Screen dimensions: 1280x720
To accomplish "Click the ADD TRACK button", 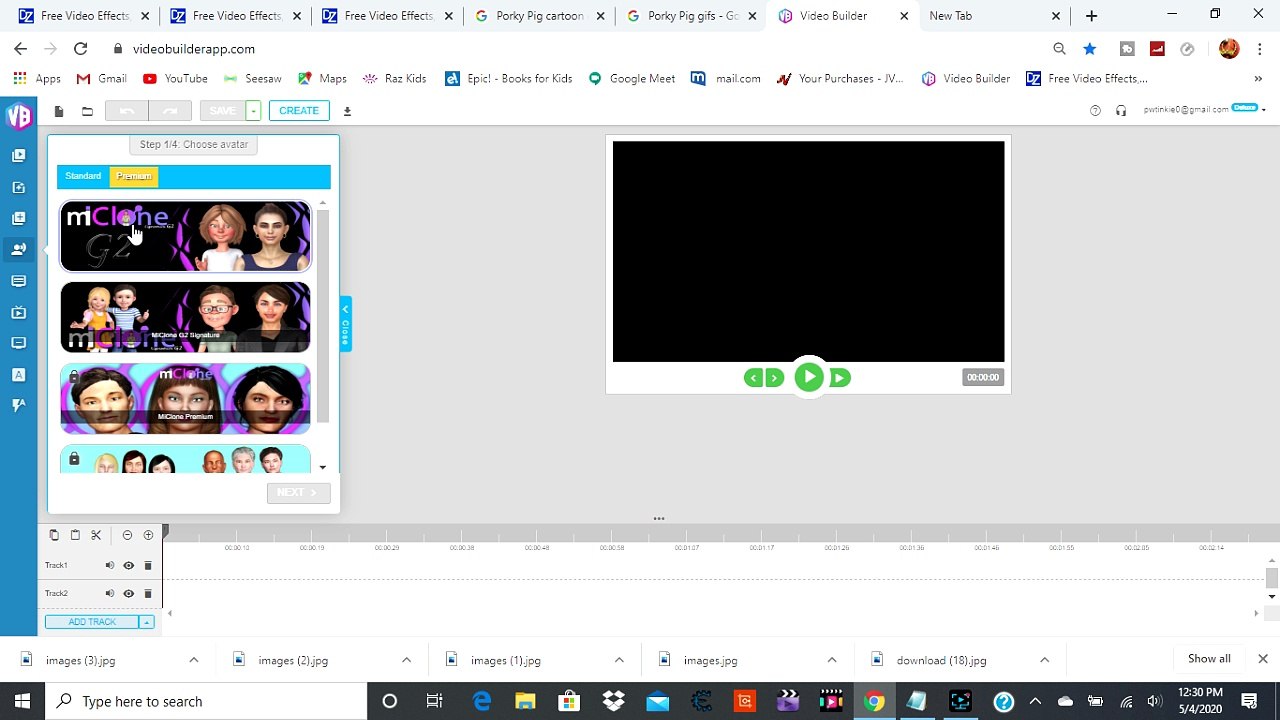I will pos(92,622).
